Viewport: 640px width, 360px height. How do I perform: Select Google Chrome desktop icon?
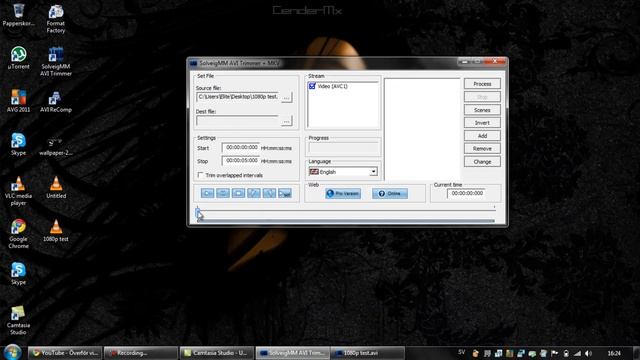[x=18, y=234]
